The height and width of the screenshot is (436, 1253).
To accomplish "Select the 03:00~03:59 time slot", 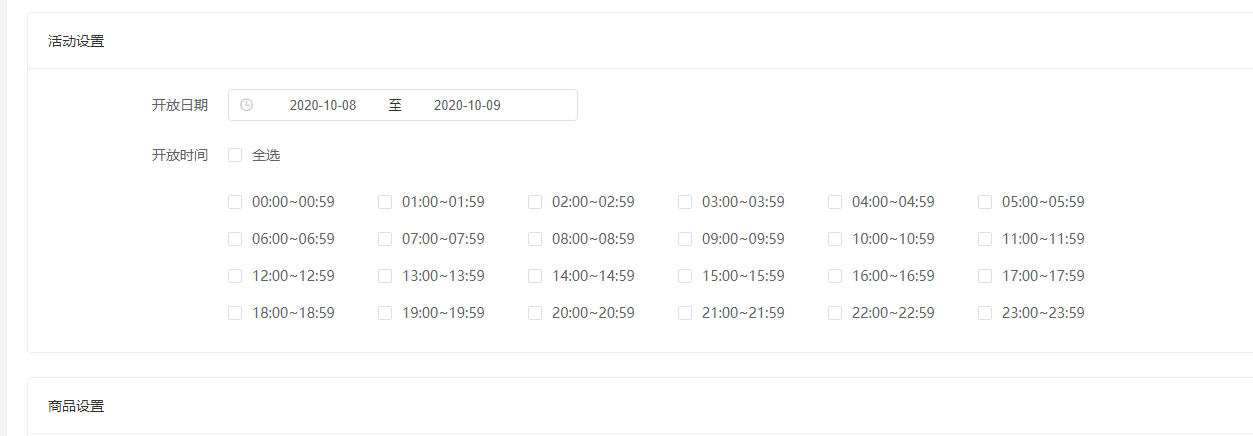I will pos(685,202).
